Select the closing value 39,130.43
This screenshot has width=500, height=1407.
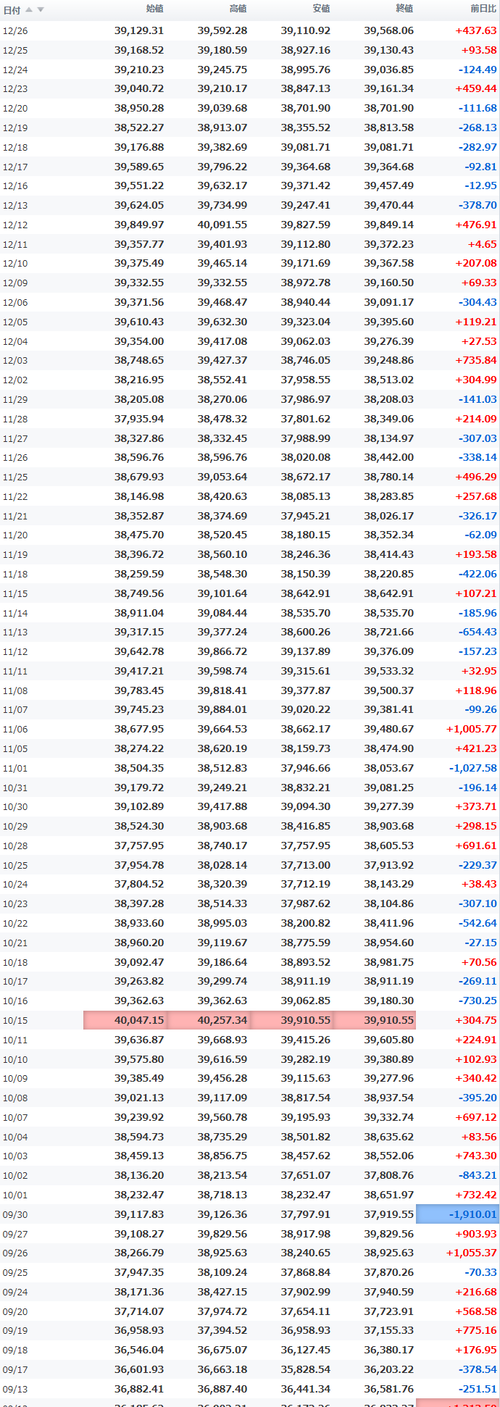pos(388,49)
